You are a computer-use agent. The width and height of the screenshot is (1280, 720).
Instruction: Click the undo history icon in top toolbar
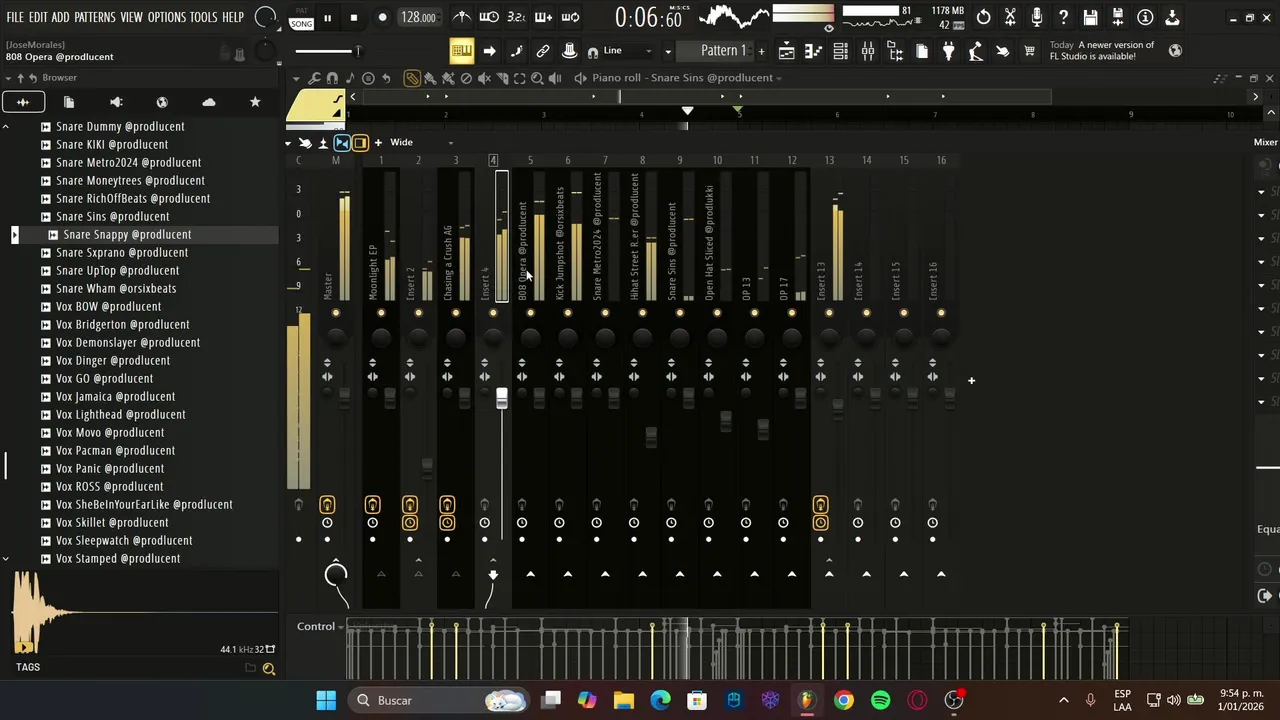tap(984, 17)
